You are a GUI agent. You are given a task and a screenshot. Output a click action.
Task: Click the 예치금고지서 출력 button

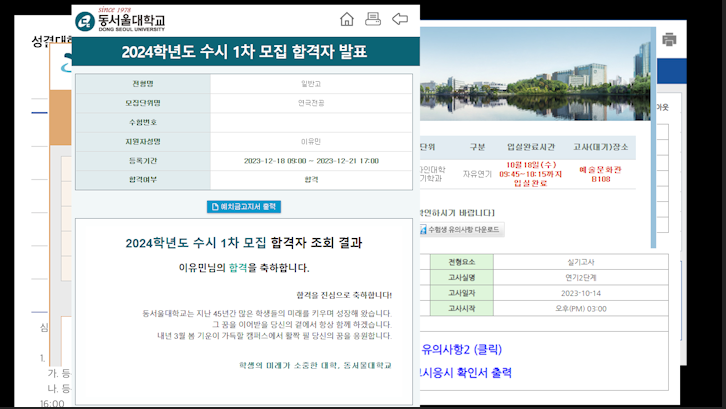pyautogui.click(x=244, y=207)
